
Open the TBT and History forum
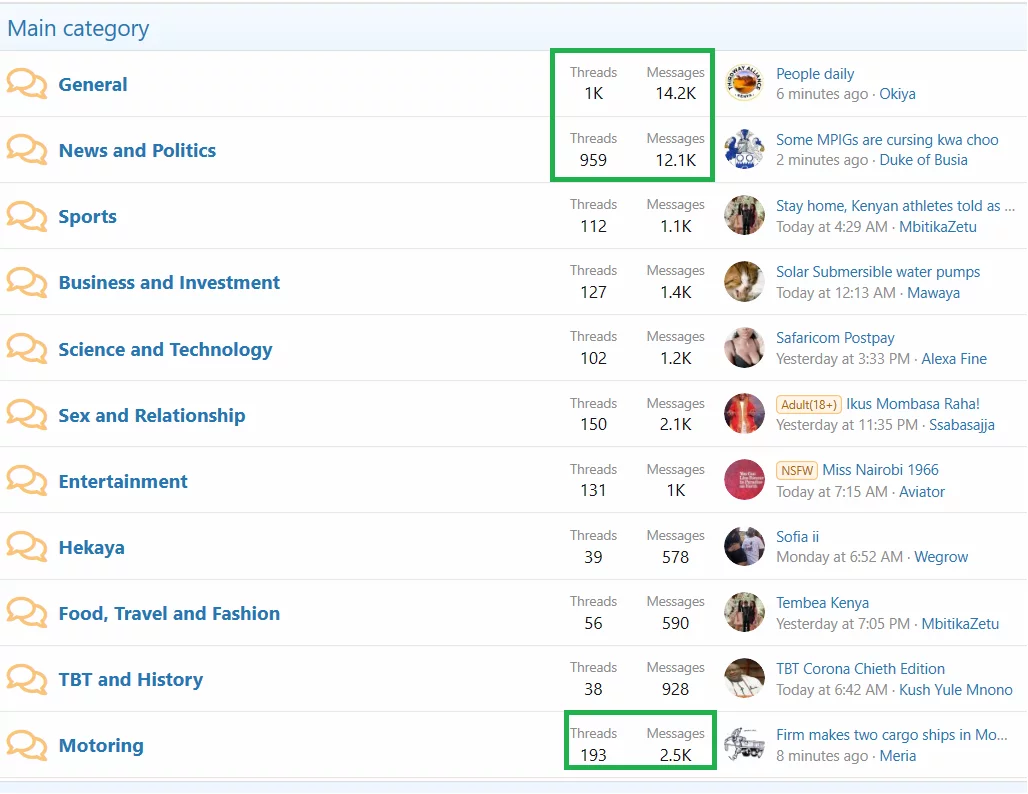point(130,680)
